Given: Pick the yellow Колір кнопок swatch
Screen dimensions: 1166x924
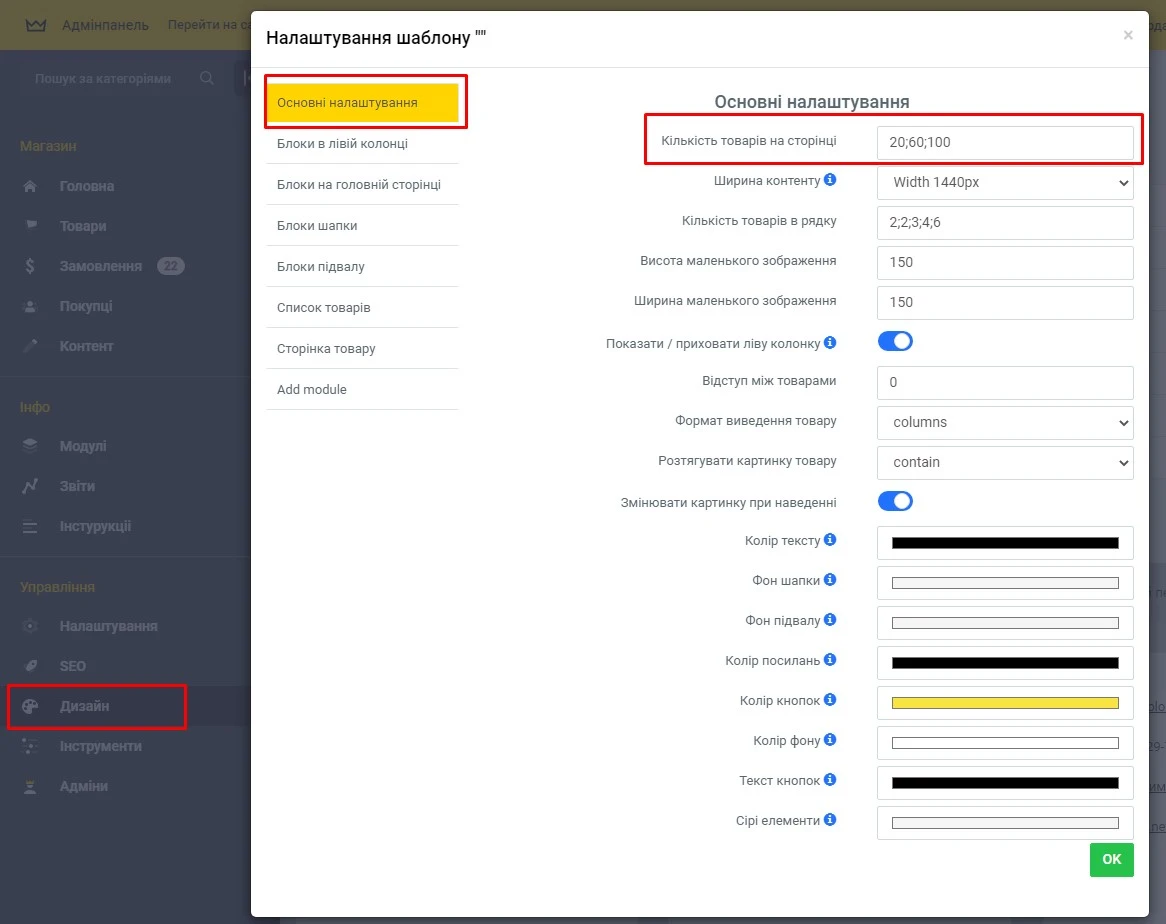Looking at the screenshot, I should [x=1004, y=703].
